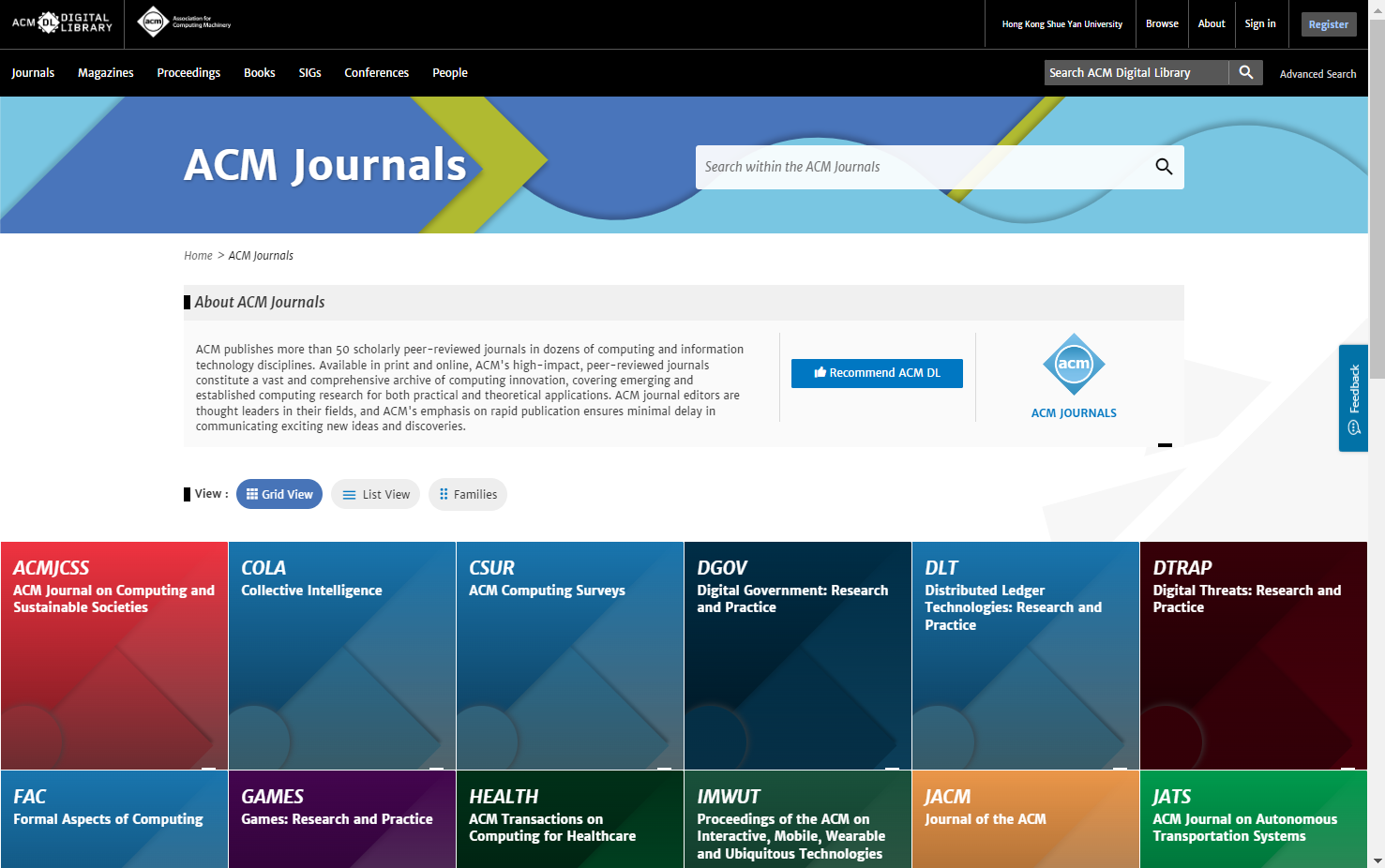Click the Register button
Image resolution: width=1385 pixels, height=868 pixels.
[x=1328, y=24]
